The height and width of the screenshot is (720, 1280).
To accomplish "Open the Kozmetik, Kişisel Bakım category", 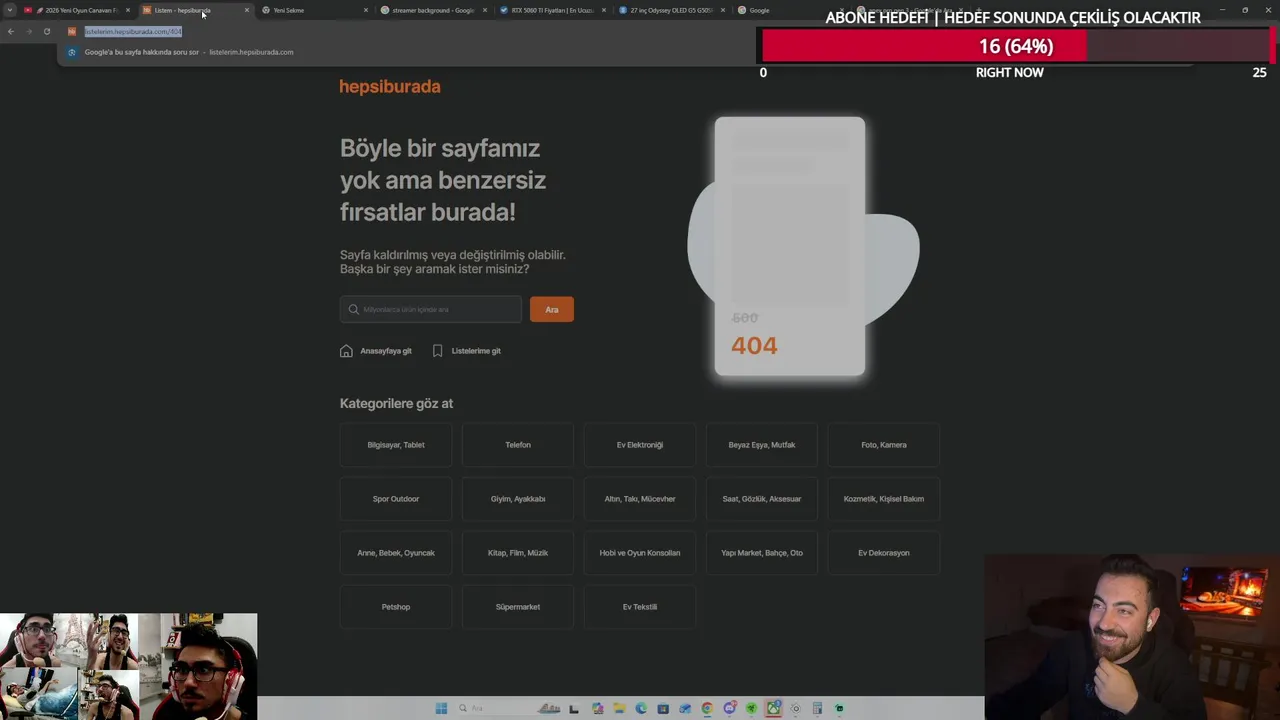I will tap(884, 499).
